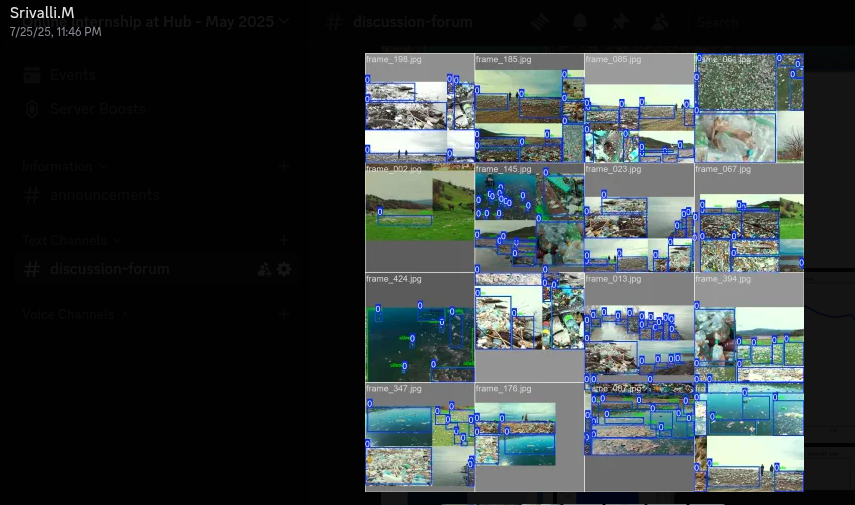The image size is (855, 505).
Task: Toggle the member list icon
Action: [x=660, y=22]
